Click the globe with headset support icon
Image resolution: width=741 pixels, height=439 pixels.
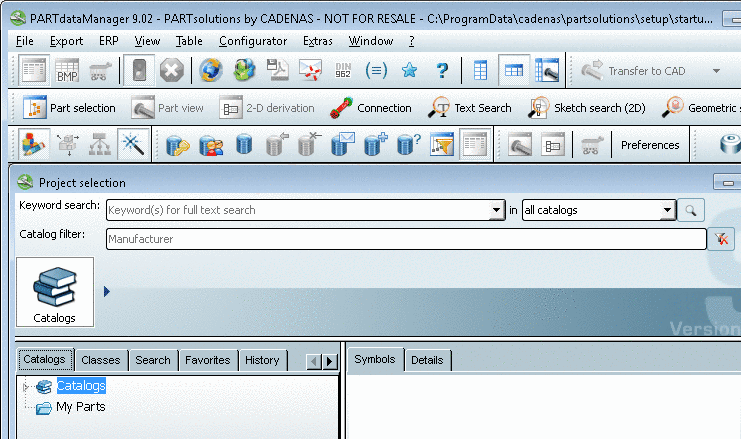244,71
